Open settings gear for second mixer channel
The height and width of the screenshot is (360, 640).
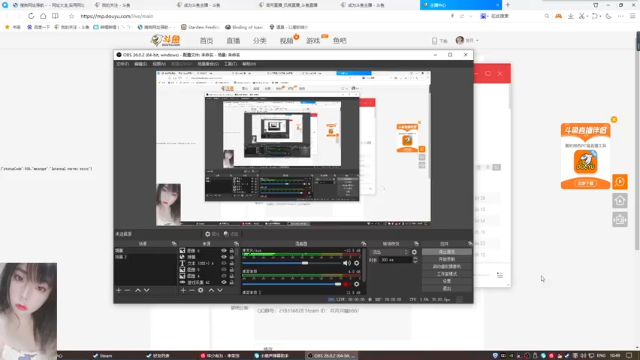(x=357, y=284)
